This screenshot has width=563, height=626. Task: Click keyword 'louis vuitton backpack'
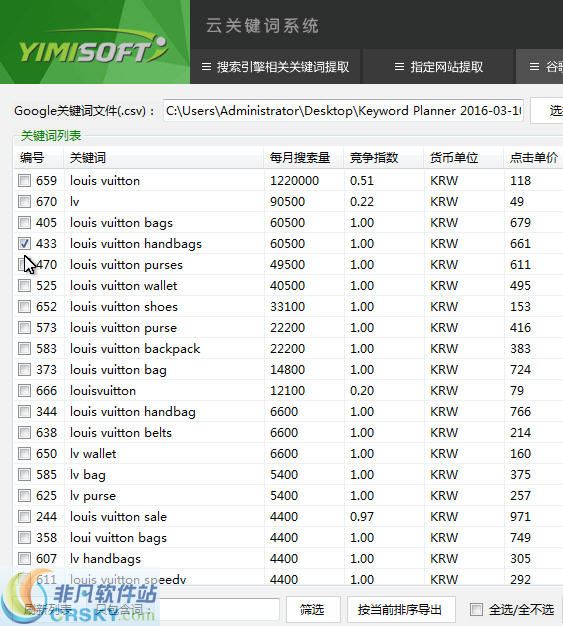pos(135,349)
